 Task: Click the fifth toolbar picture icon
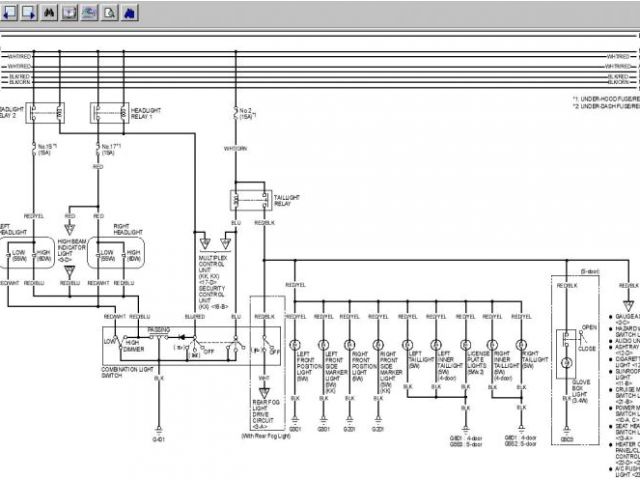90,13
